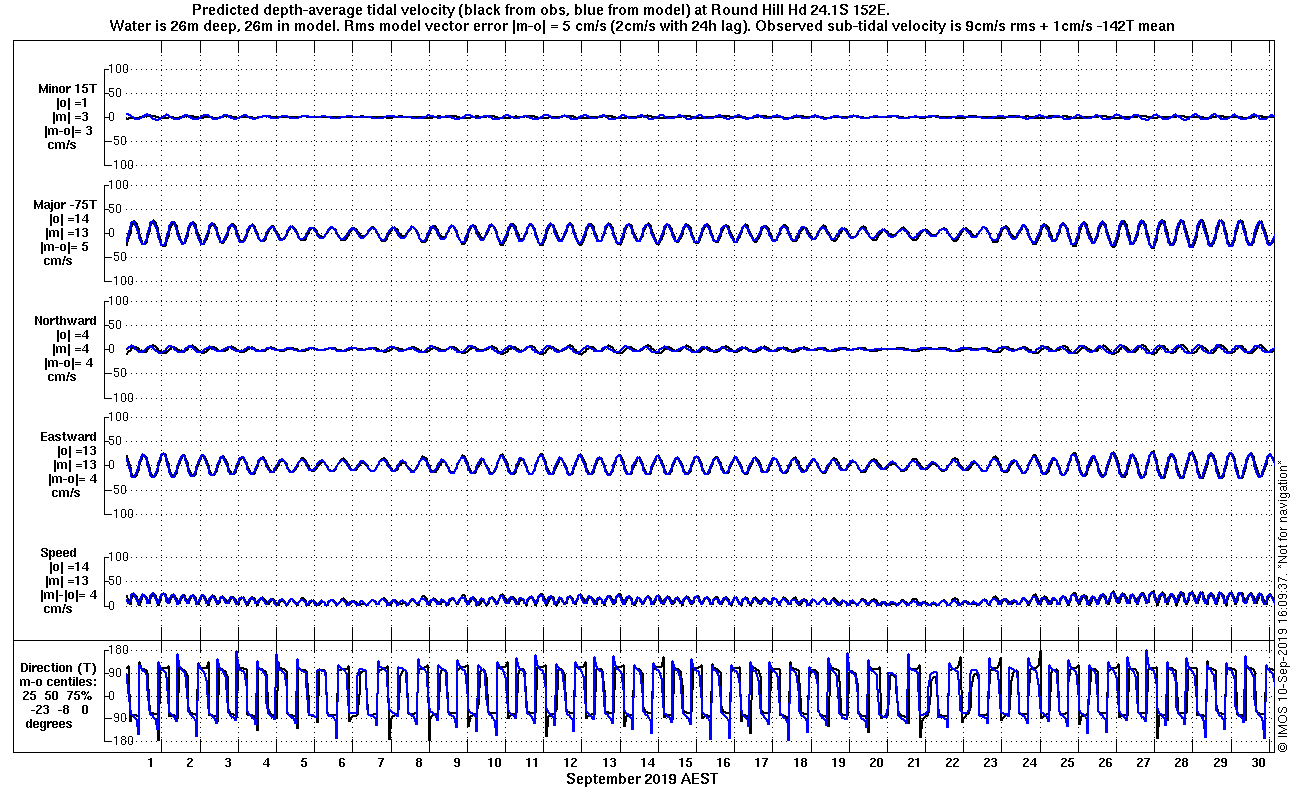The height and width of the screenshot is (800, 1300).
Task: Click day 30 tick label on time axis
Action: tap(1259, 762)
